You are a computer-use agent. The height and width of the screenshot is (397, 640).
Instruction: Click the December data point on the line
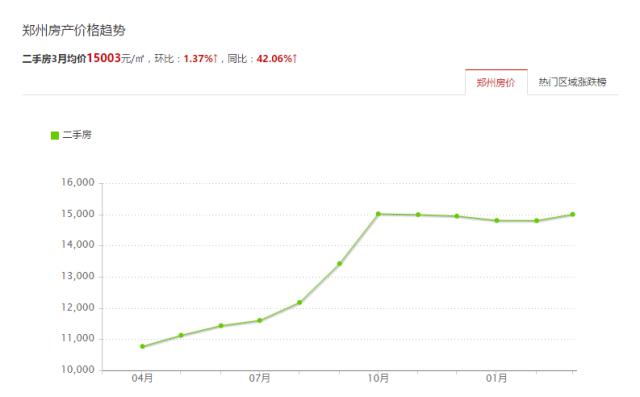(x=457, y=216)
